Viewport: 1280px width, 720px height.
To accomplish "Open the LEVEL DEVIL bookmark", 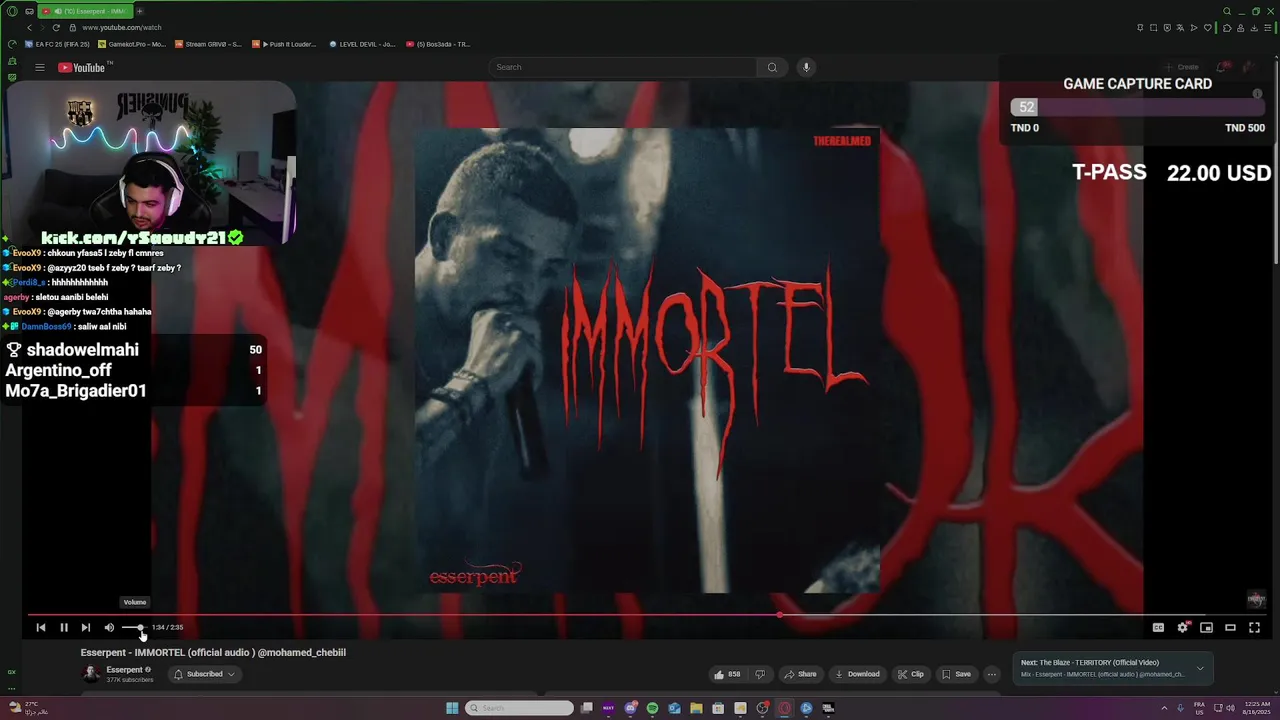I will [x=362, y=44].
